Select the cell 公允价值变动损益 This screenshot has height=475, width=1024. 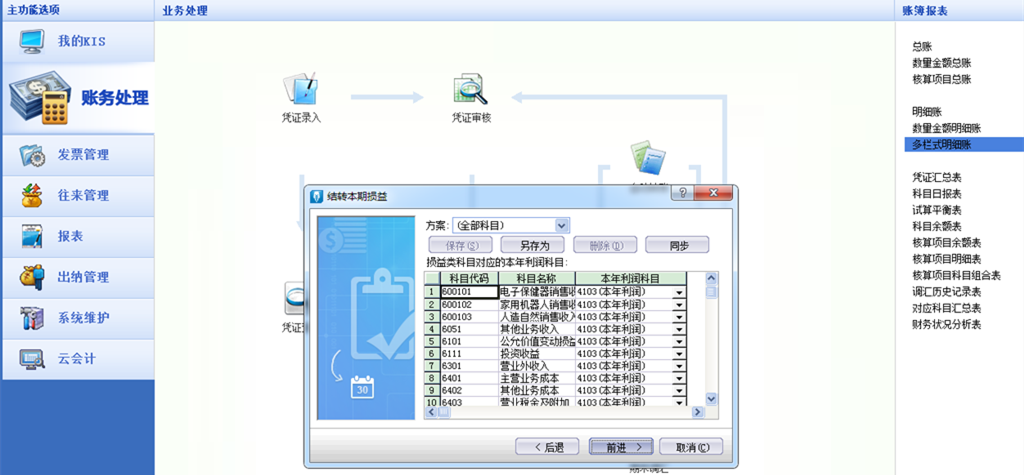point(537,342)
